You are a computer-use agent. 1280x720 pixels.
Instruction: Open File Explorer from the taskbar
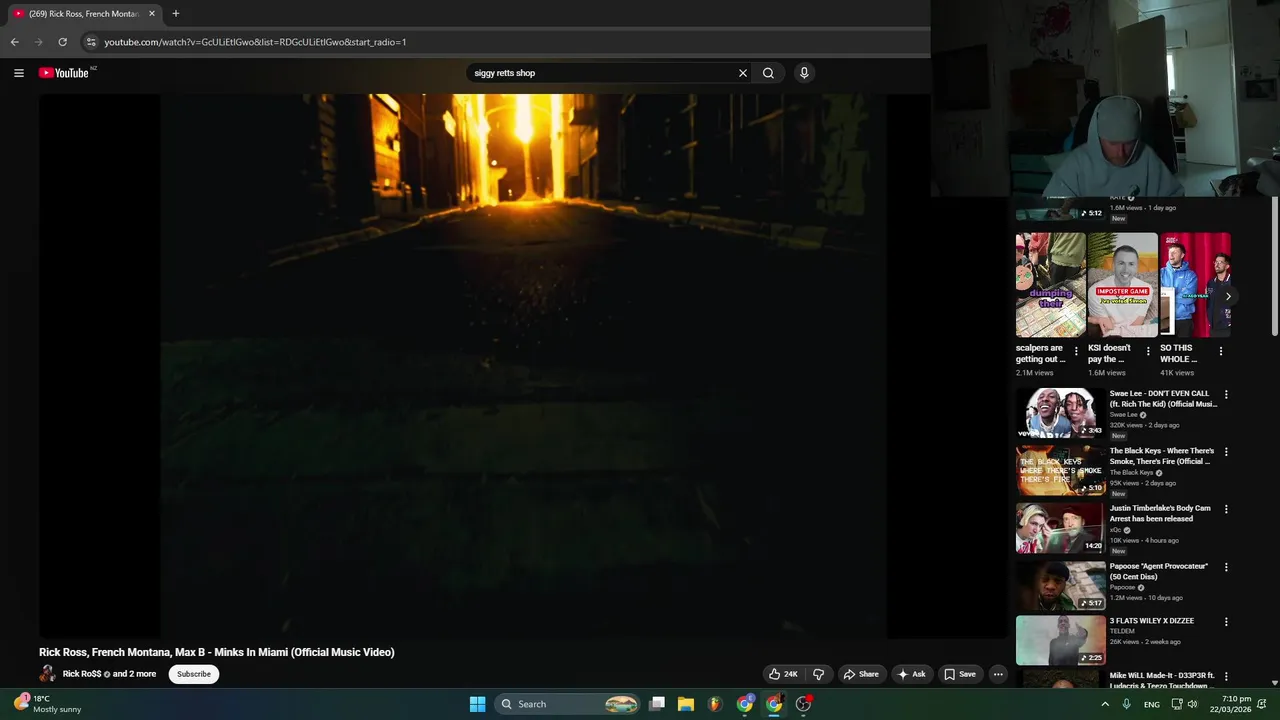pyautogui.click(x=686, y=704)
